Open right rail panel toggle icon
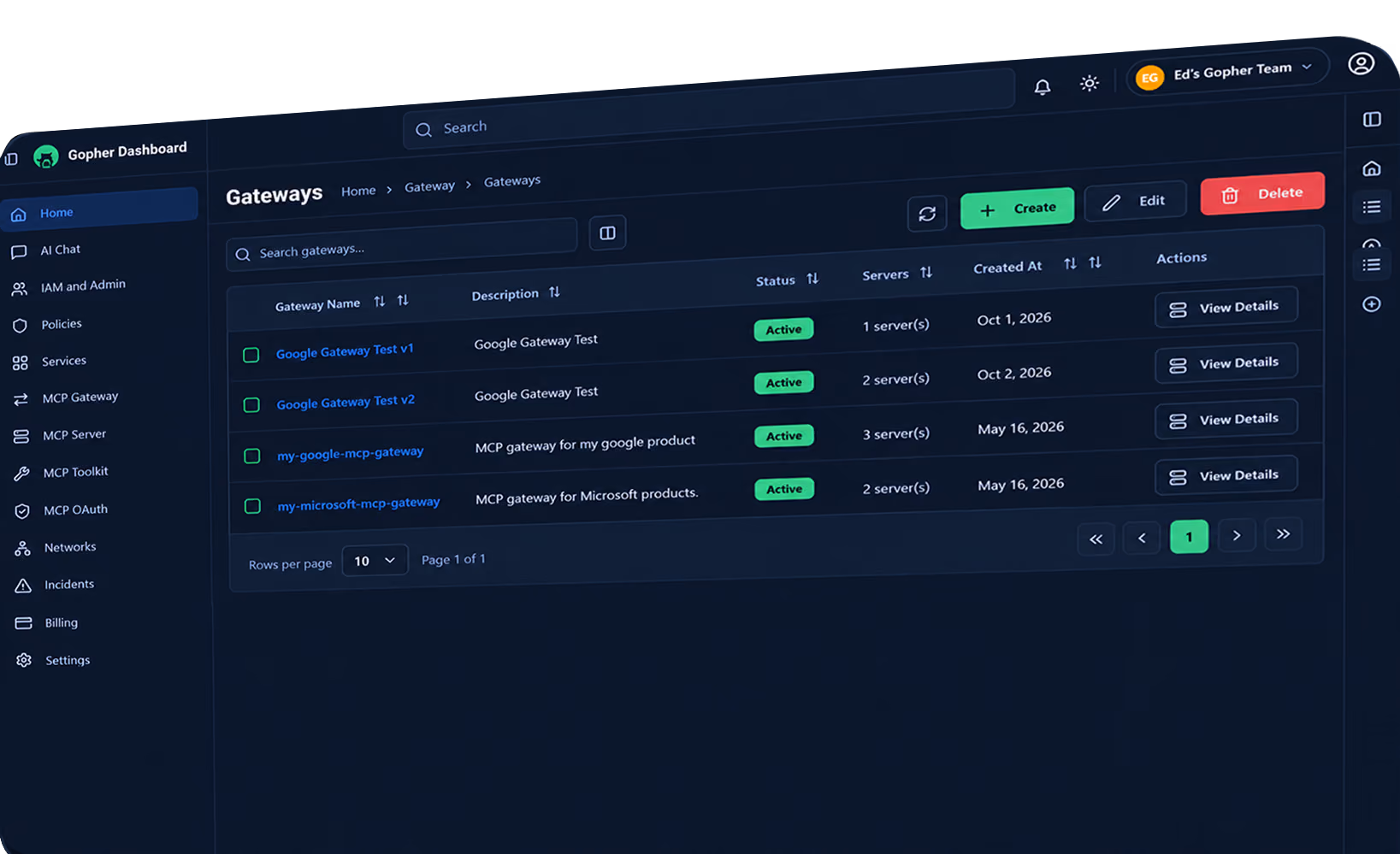Image resolution: width=1400 pixels, height=854 pixels. click(x=1372, y=120)
